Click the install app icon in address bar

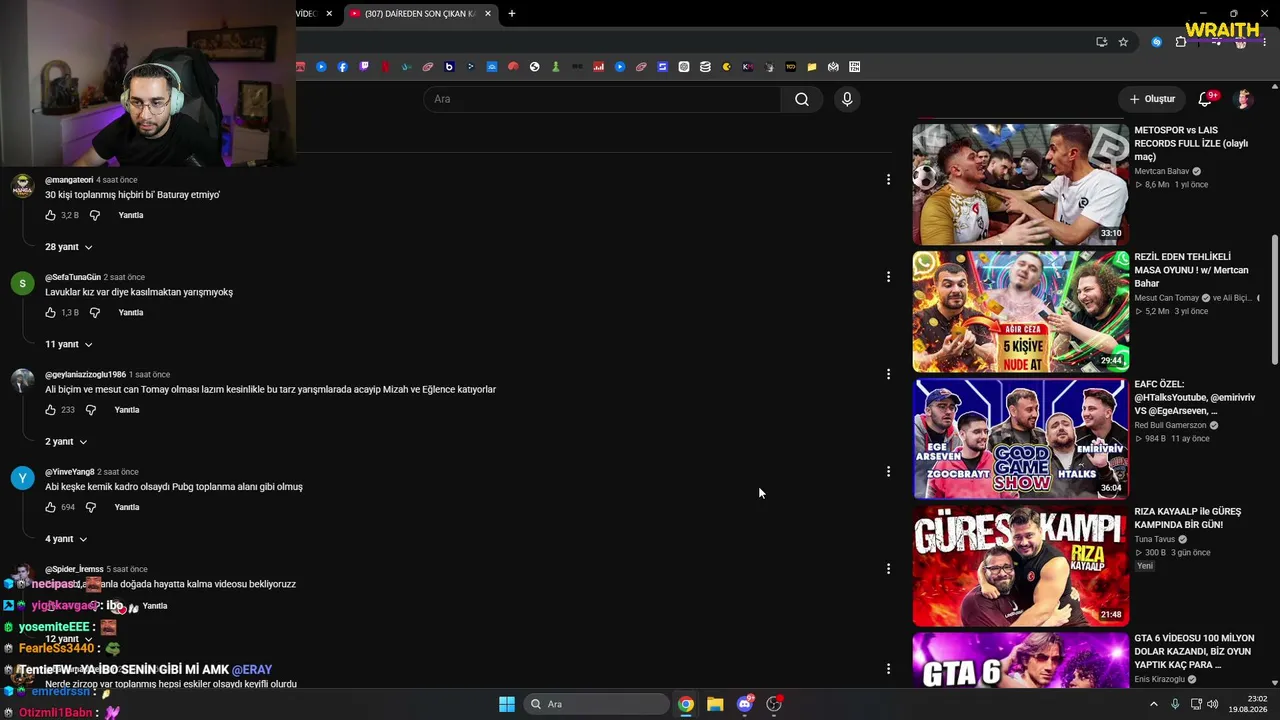pos(1101,42)
